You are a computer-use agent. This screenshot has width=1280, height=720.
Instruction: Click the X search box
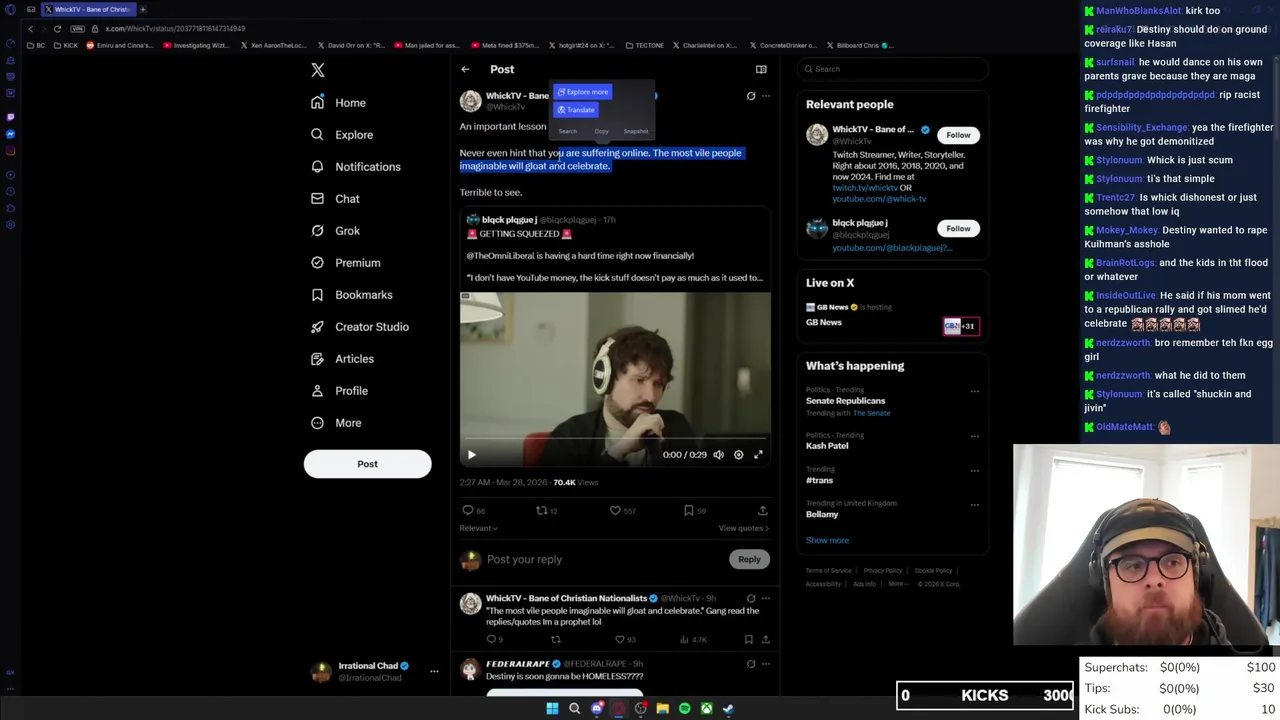tap(893, 69)
